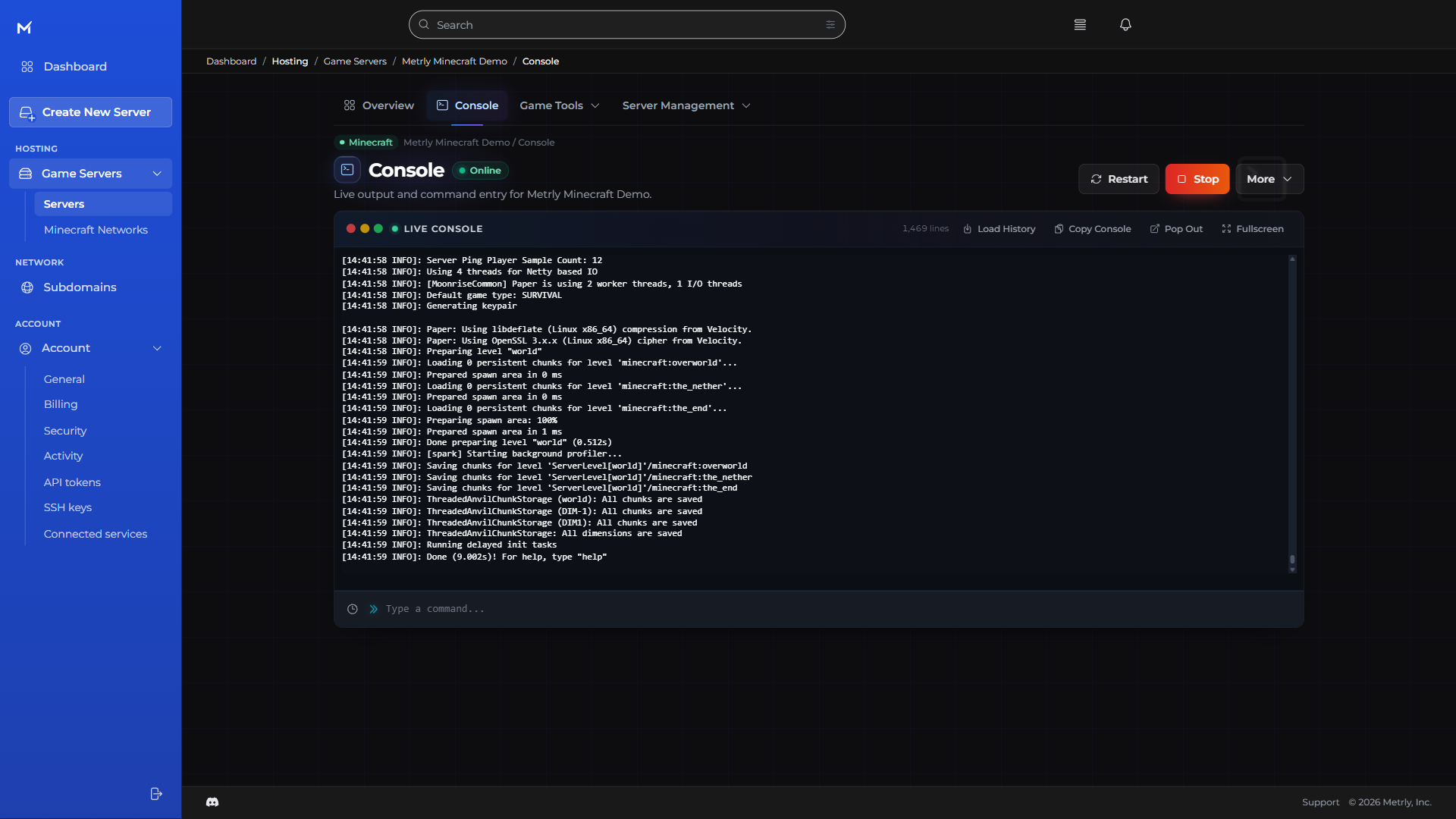Collapse the Account section
The height and width of the screenshot is (819, 1456).
(157, 348)
